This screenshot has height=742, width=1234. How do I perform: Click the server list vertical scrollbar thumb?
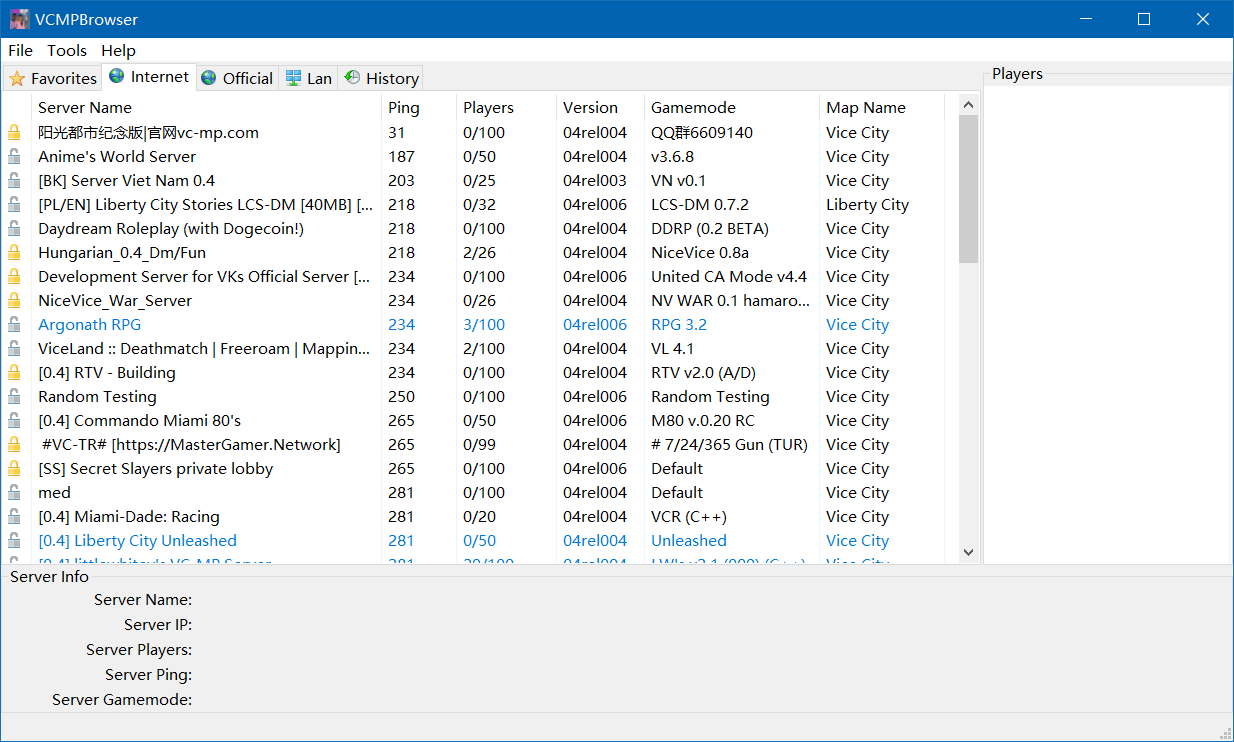pos(968,188)
